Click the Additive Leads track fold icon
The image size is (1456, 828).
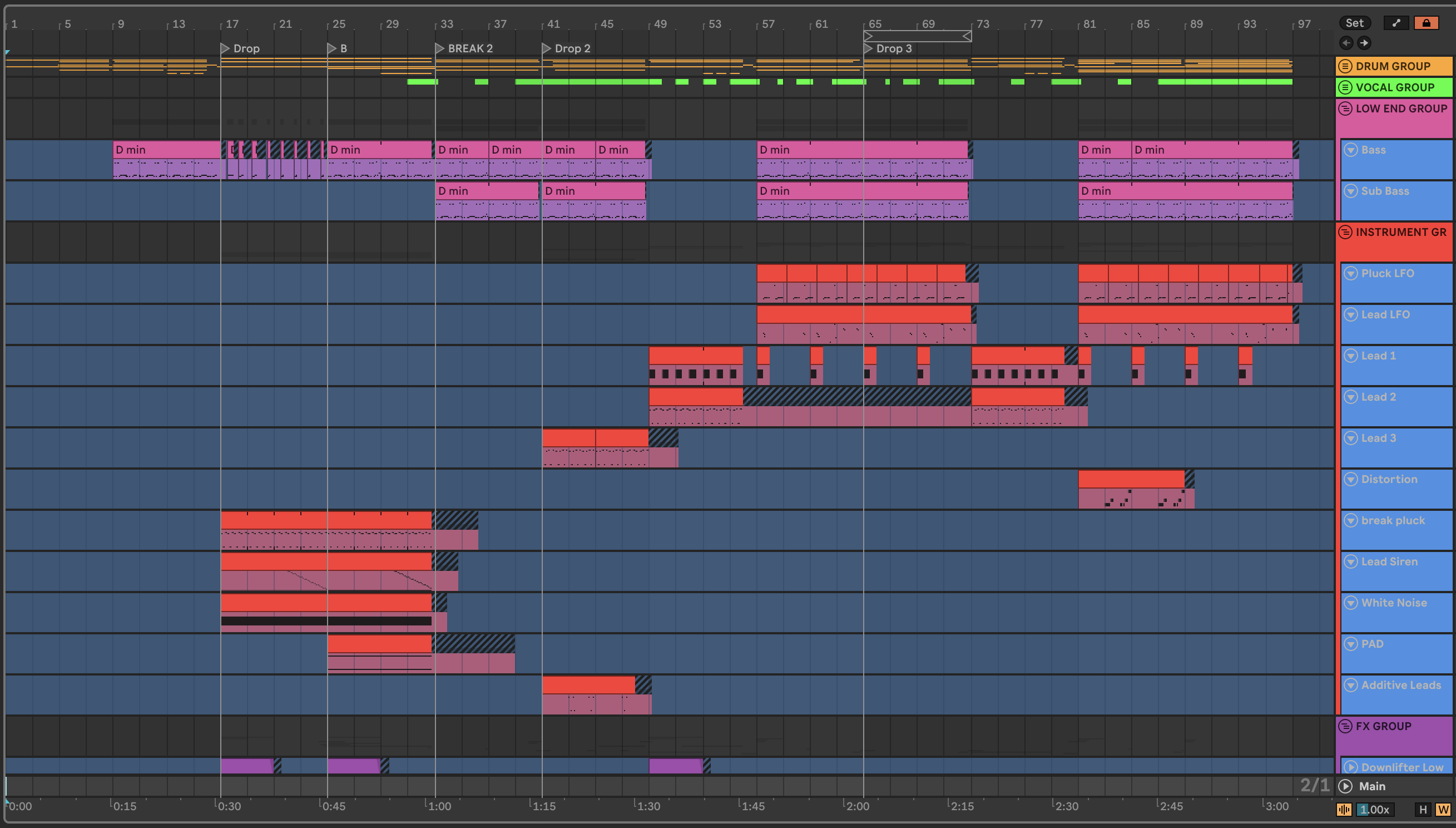[x=1351, y=684]
